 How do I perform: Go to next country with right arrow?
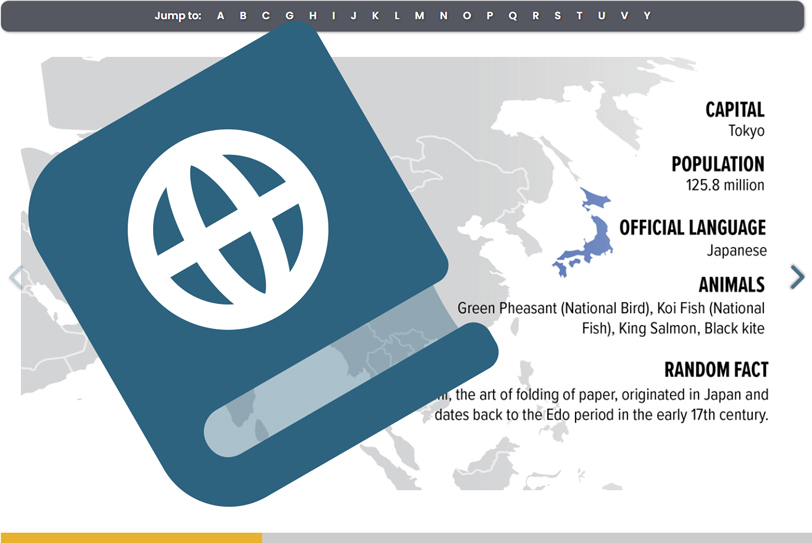pyautogui.click(x=796, y=277)
